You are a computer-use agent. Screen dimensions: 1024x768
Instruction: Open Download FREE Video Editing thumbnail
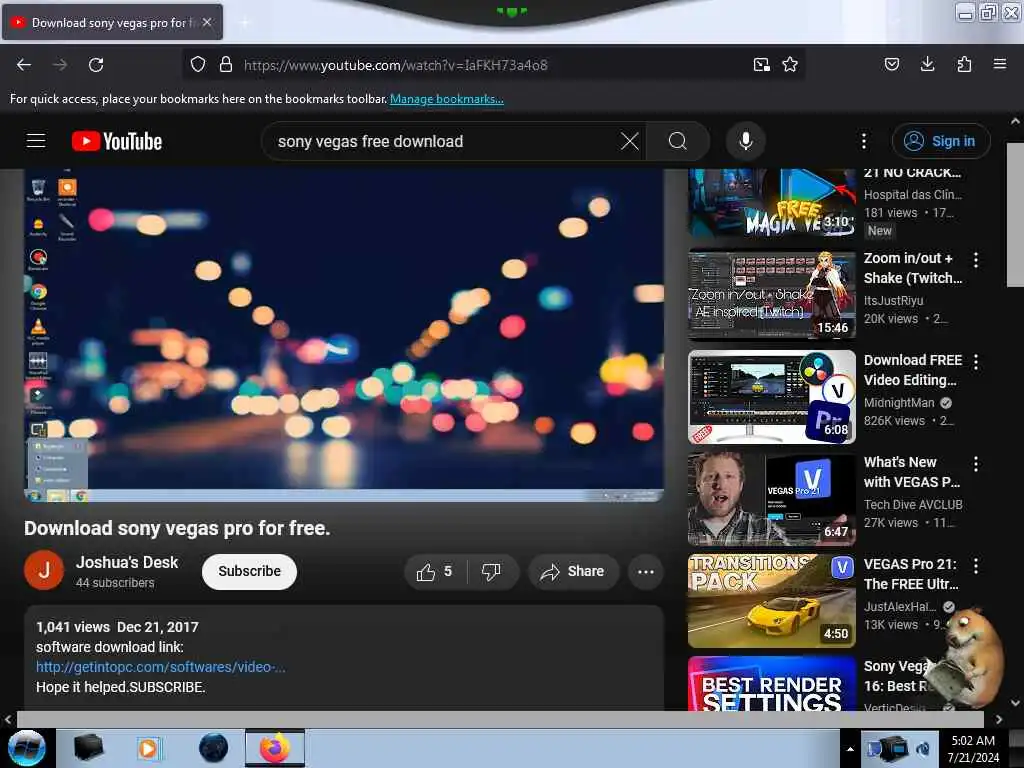(x=771, y=397)
